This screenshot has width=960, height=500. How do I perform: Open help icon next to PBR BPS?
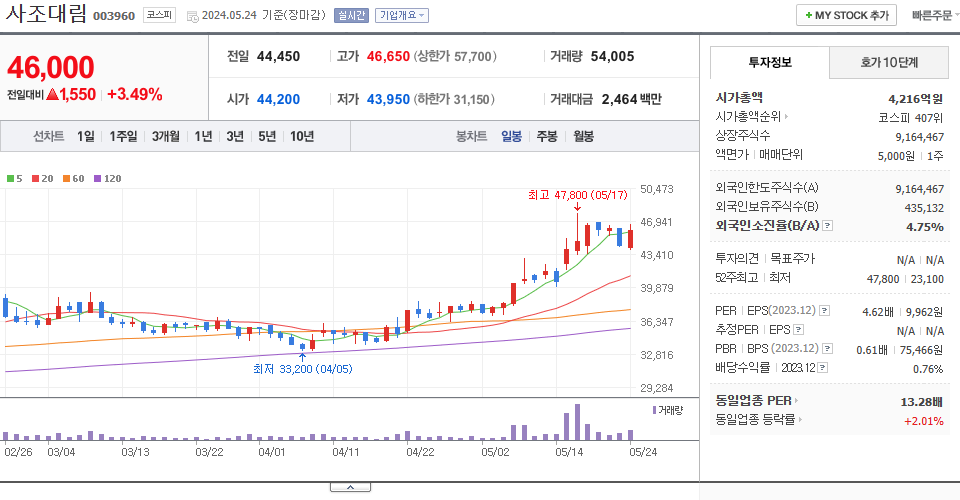pyautogui.click(x=827, y=349)
